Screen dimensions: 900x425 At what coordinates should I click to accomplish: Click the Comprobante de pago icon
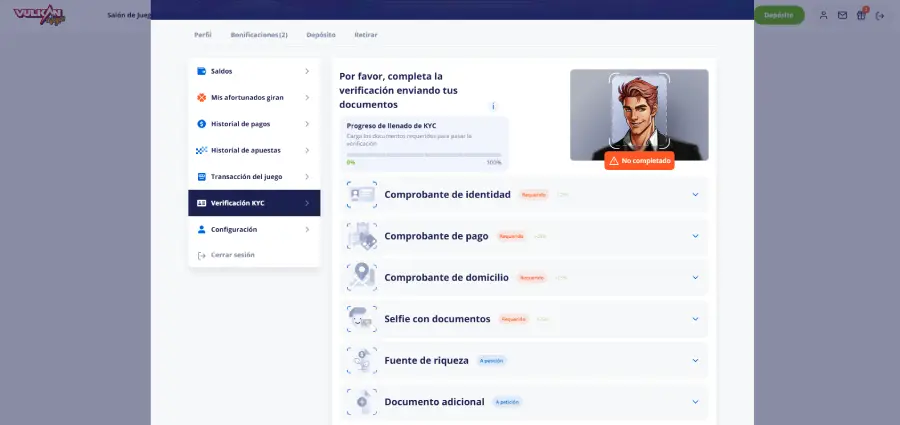(x=362, y=236)
